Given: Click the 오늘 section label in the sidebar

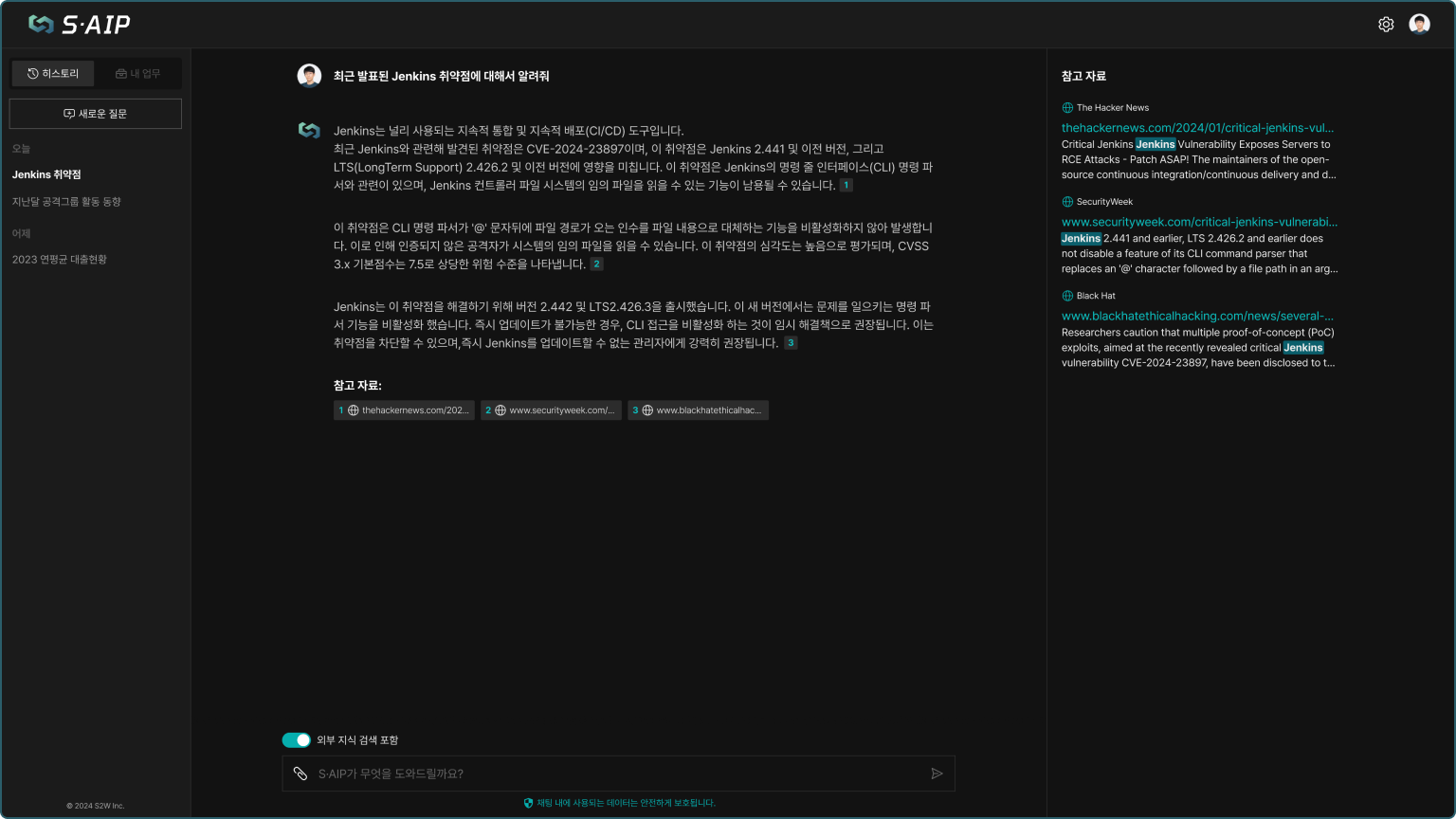Looking at the screenshot, I should [x=21, y=149].
